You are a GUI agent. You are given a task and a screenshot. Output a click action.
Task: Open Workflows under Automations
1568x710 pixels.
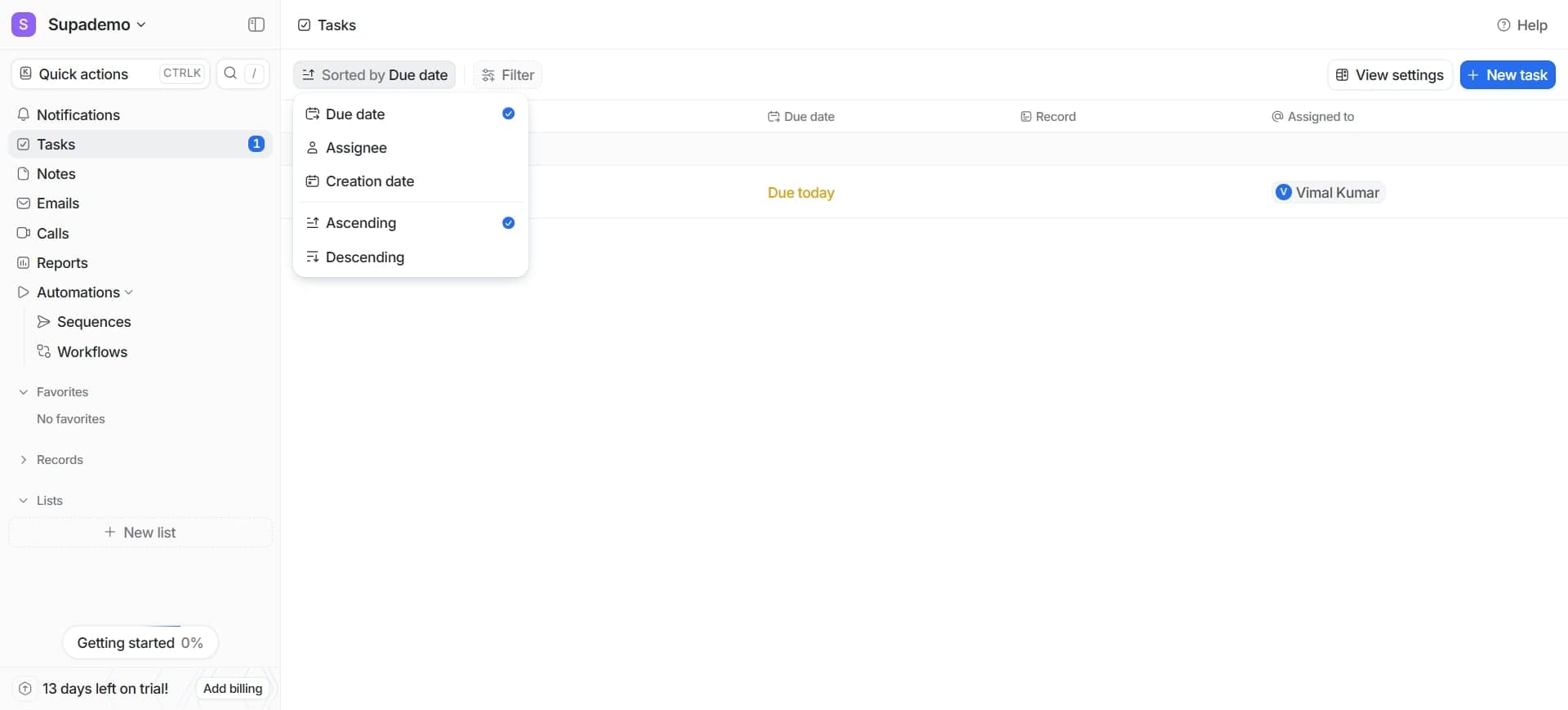coord(150,351)
